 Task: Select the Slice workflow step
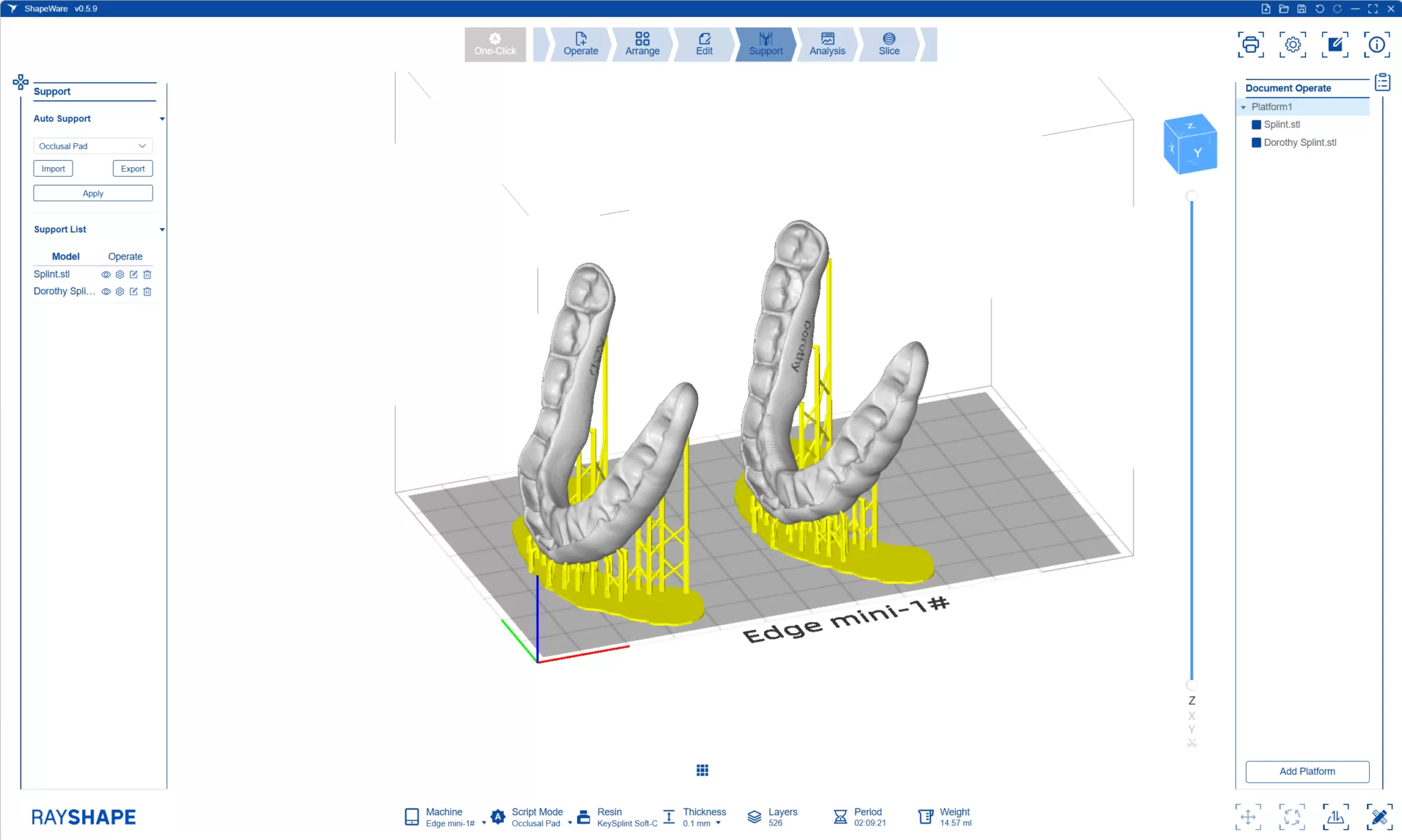[888, 44]
